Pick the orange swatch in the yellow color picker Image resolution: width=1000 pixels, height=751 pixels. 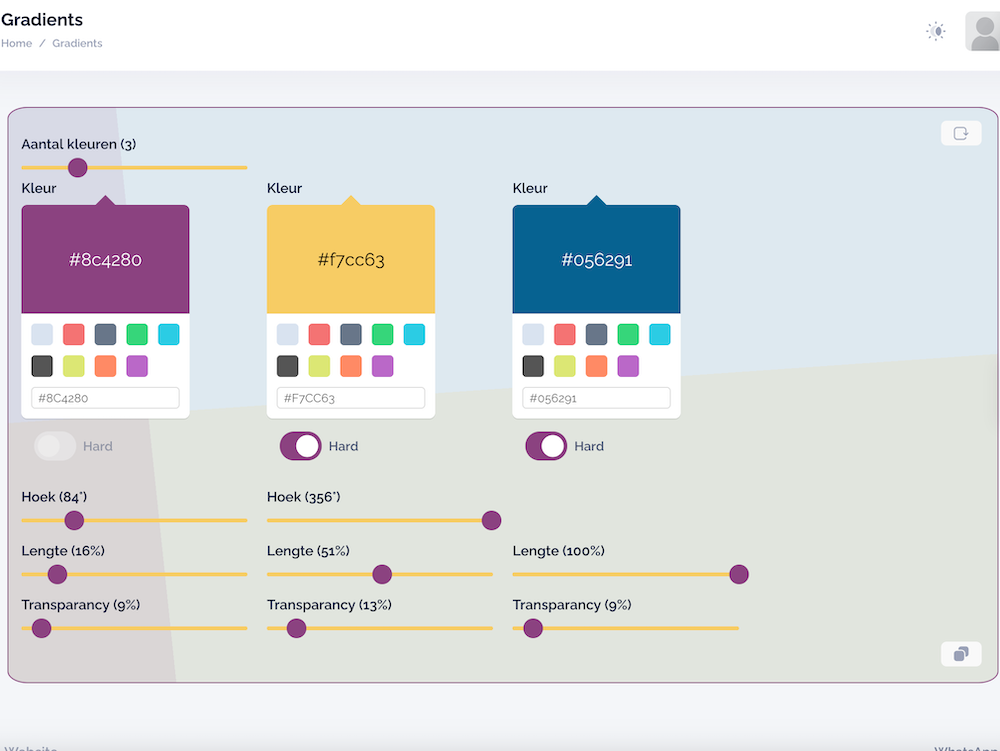click(x=351, y=366)
